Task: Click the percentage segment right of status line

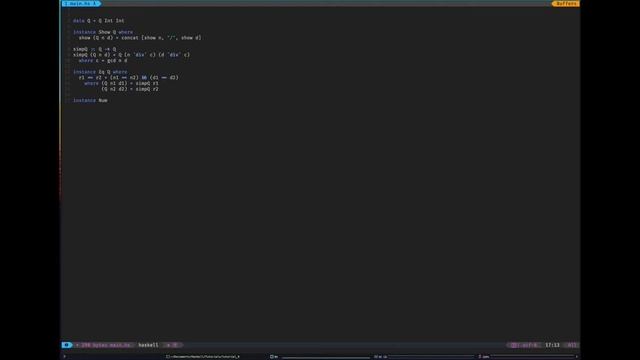Action: coord(572,345)
